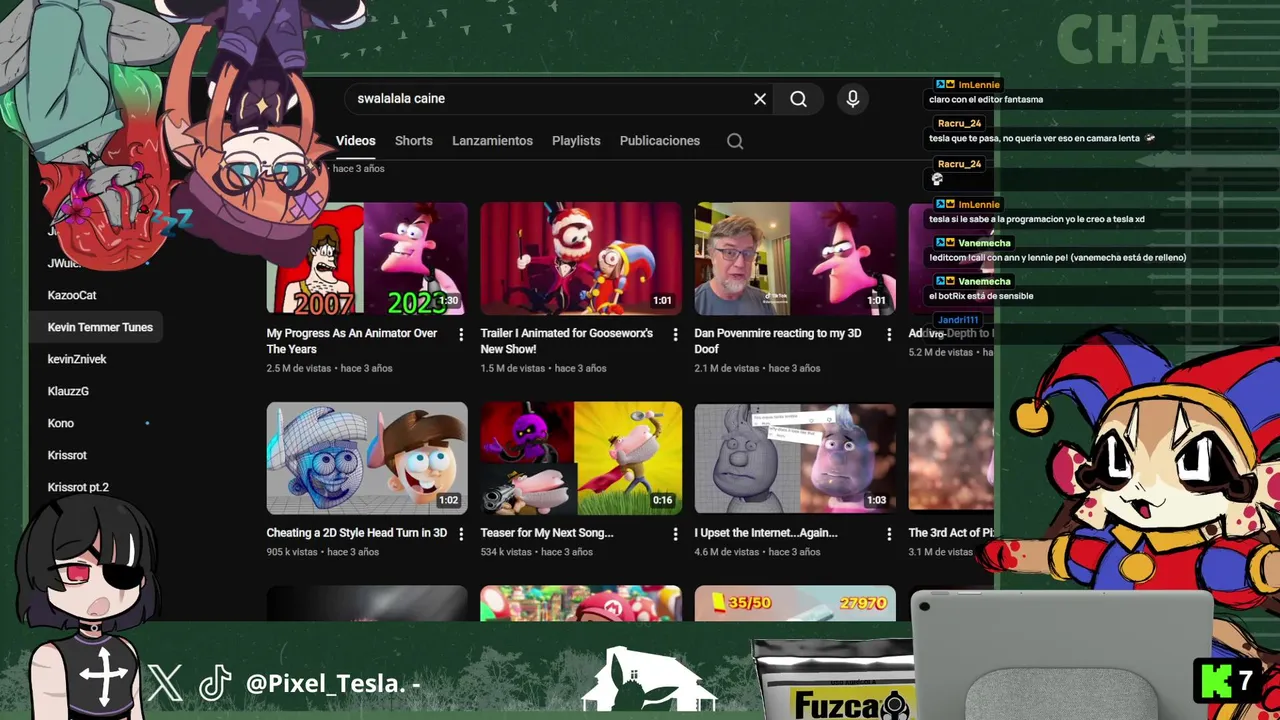The height and width of the screenshot is (720, 1280).
Task: Play Dan Povenmire reacting thumbnail
Action: coord(795,259)
